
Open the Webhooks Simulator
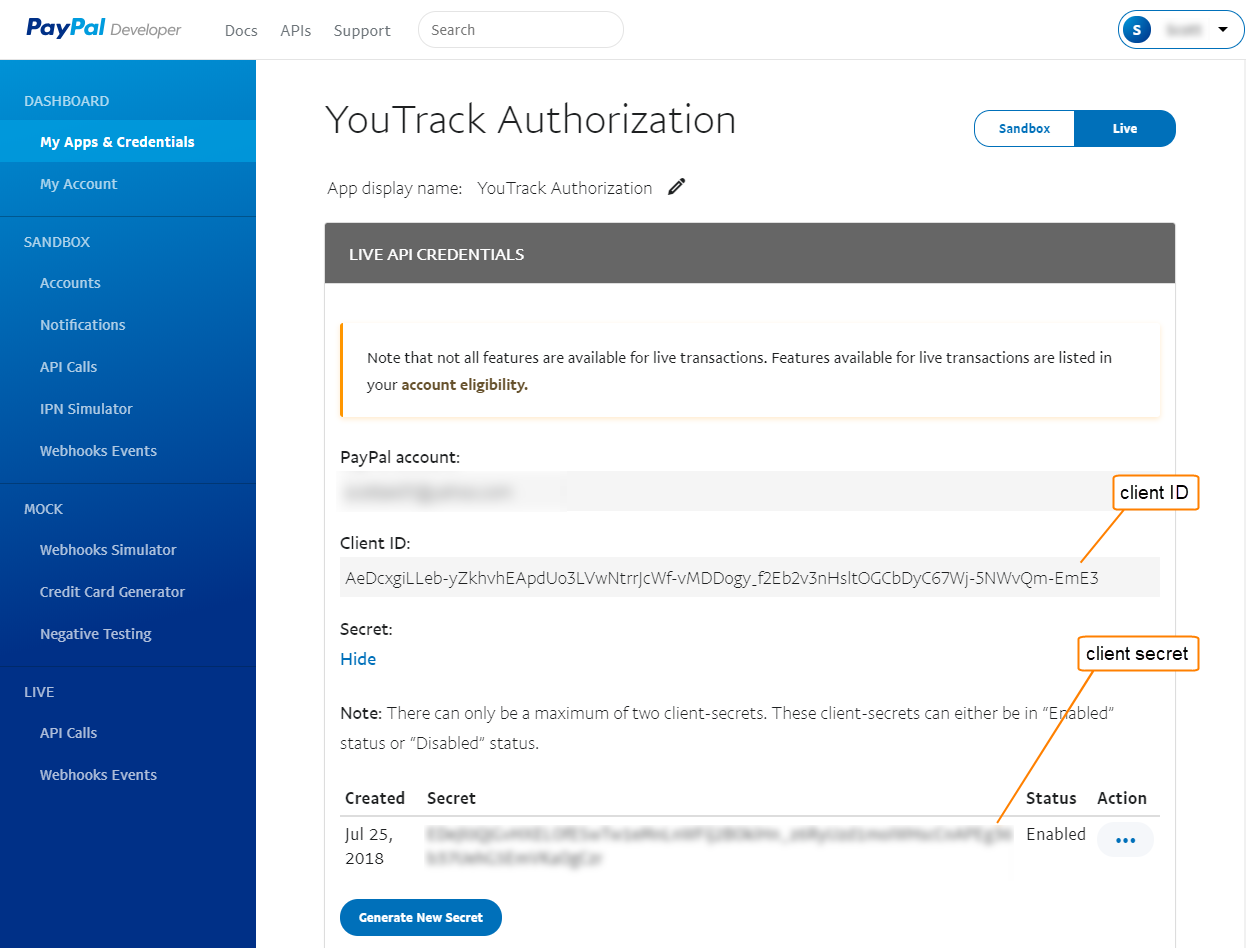pyautogui.click(x=108, y=549)
